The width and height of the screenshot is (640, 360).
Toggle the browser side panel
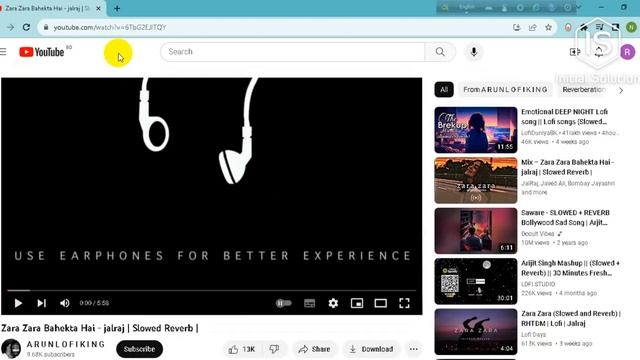(615, 27)
